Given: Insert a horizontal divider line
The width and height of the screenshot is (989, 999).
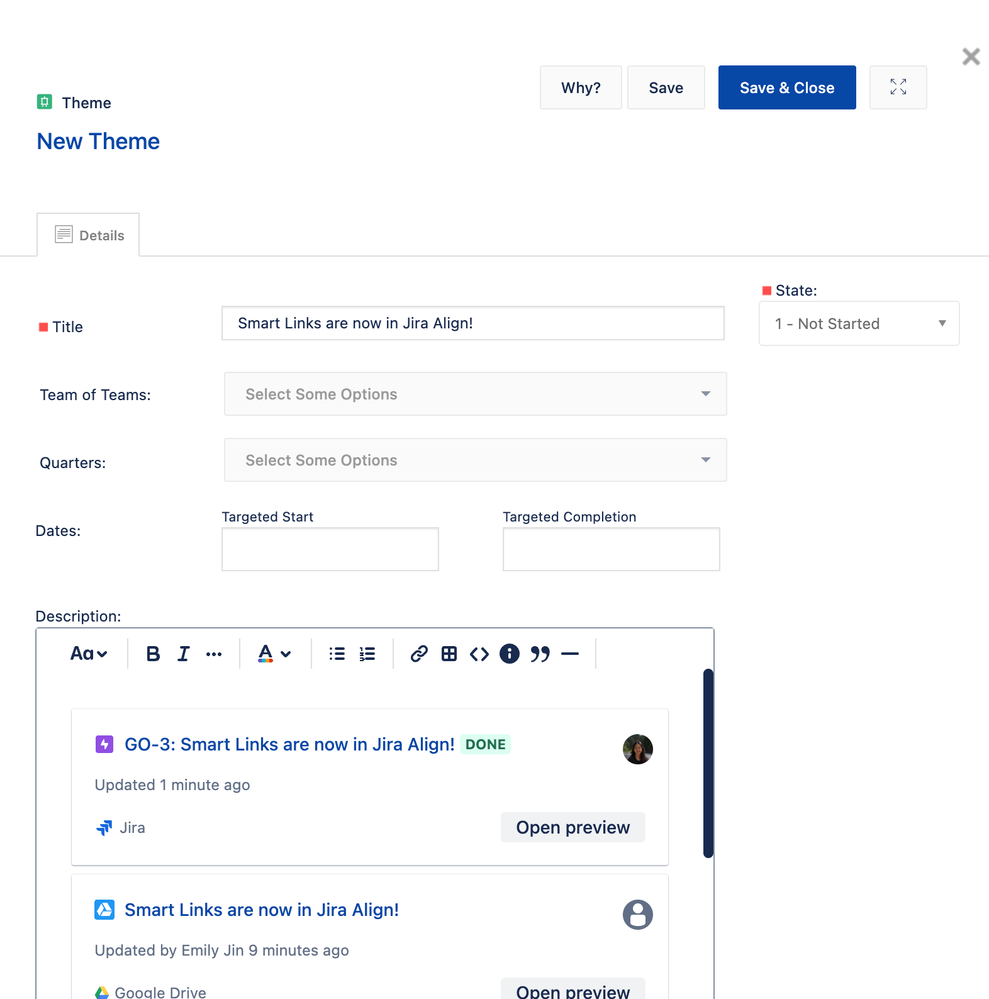Looking at the screenshot, I should pyautogui.click(x=570, y=654).
